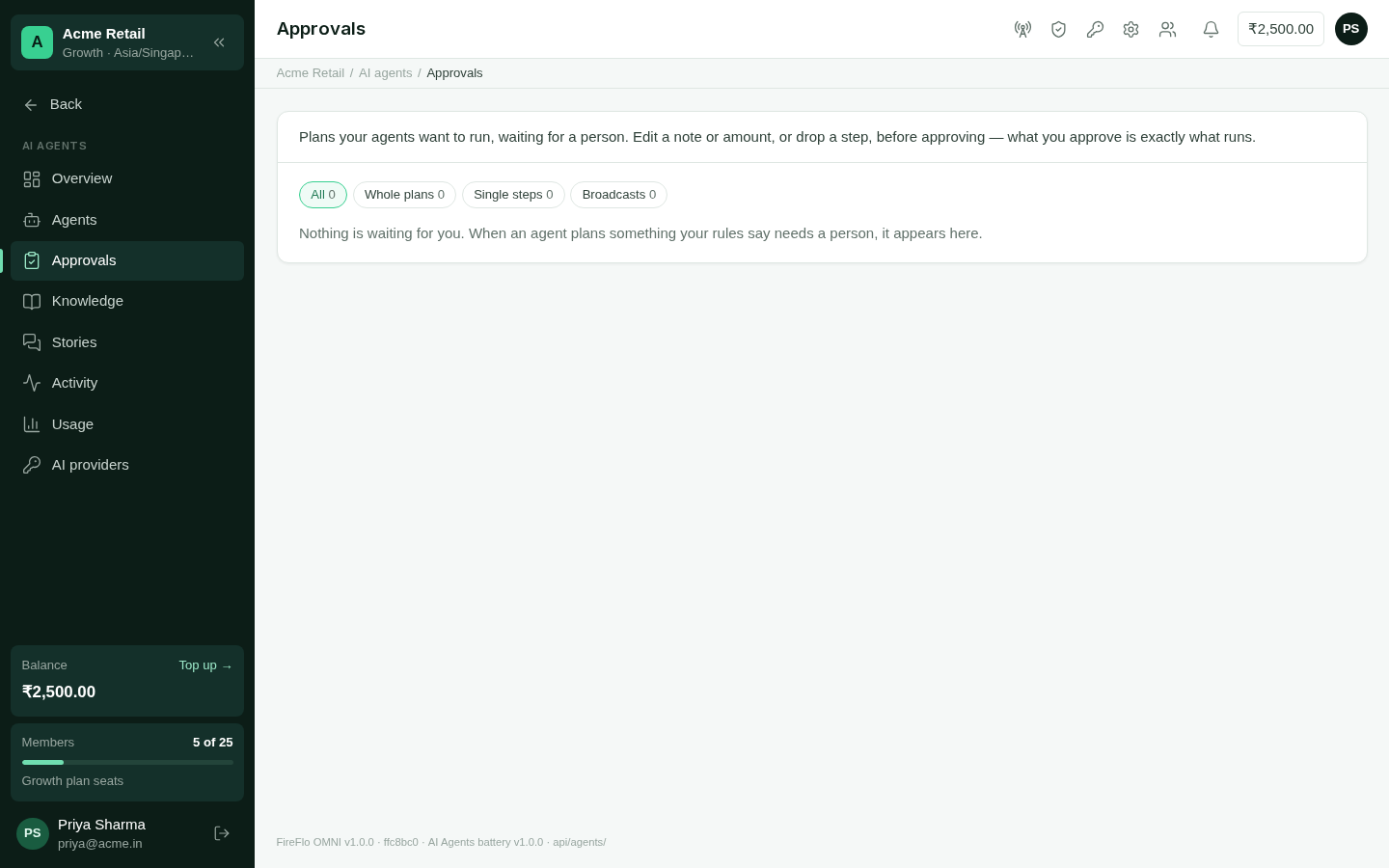The width and height of the screenshot is (1389, 868).
Task: Click the Members seats progress bar
Action: (x=127, y=762)
